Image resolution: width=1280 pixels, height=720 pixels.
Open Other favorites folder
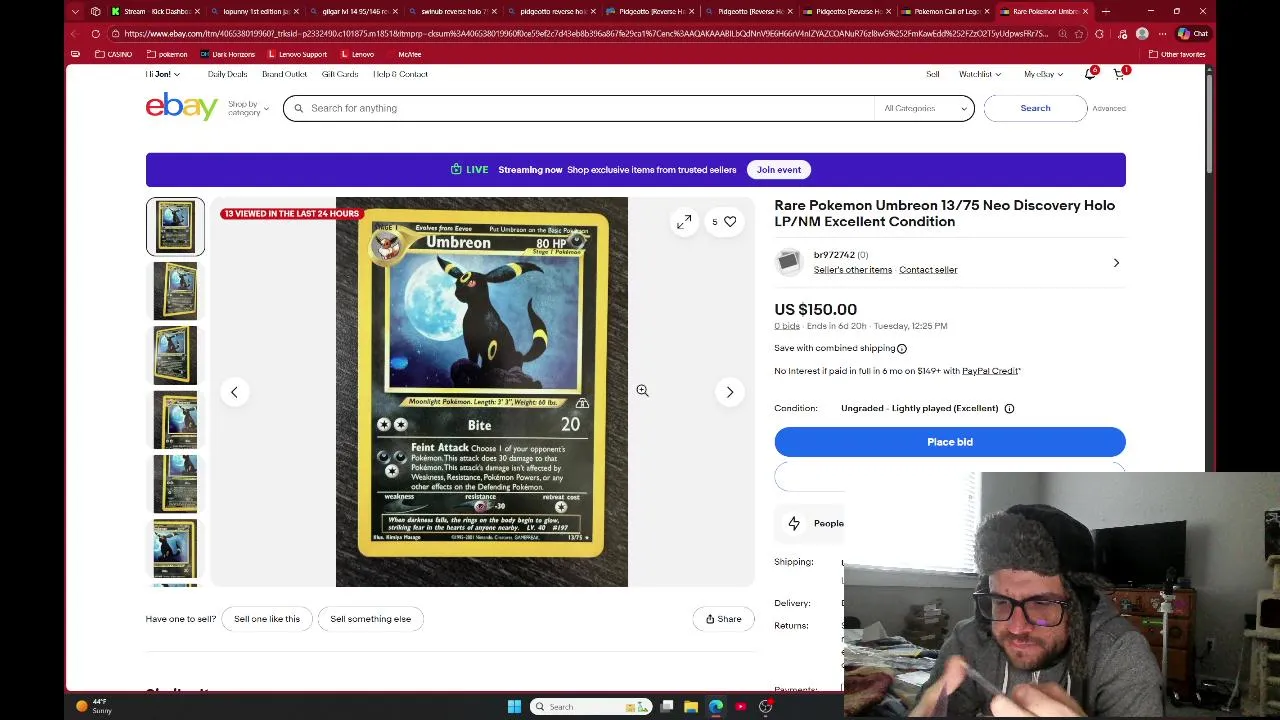coord(1177,54)
